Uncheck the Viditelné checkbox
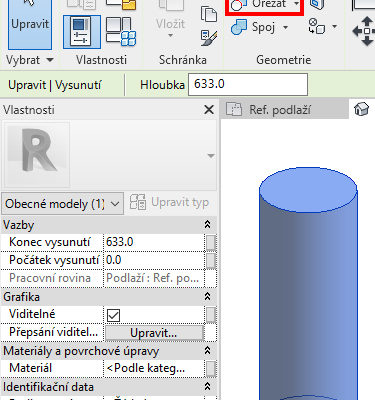Image resolution: width=375 pixels, height=400 pixels. [113, 315]
